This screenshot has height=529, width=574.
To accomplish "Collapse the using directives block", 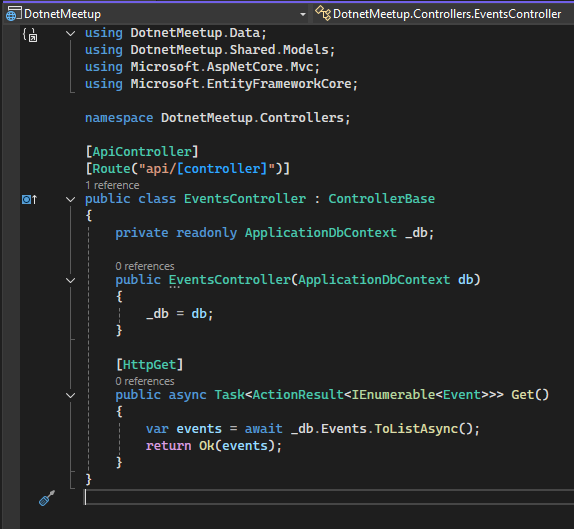I will (70, 33).
